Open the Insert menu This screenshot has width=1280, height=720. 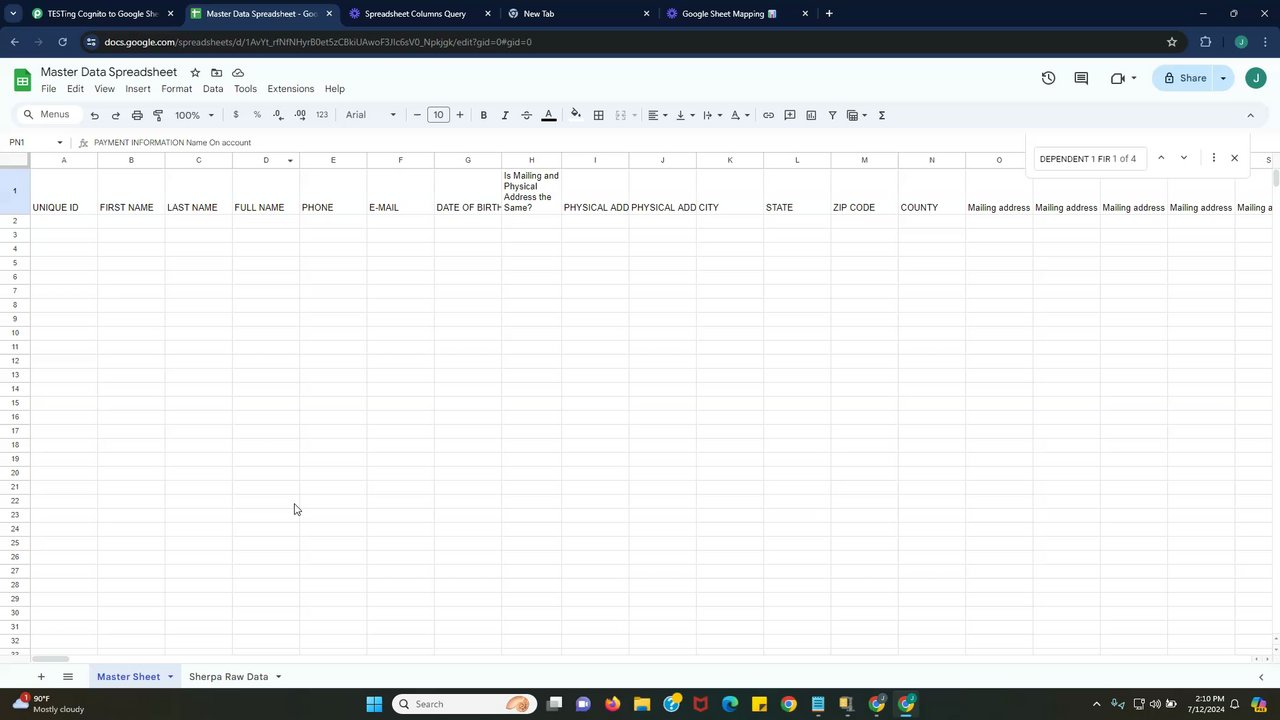tap(138, 89)
